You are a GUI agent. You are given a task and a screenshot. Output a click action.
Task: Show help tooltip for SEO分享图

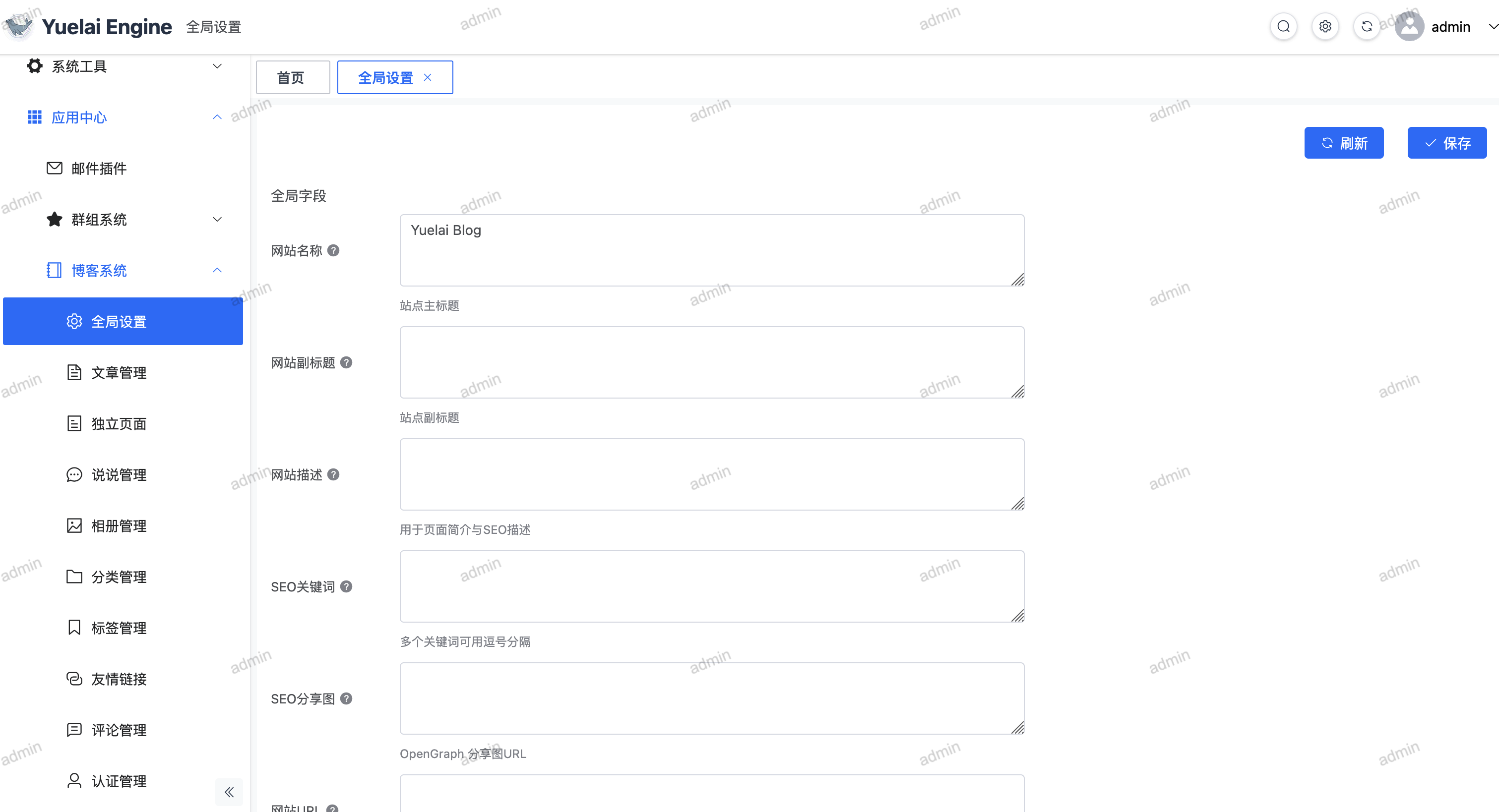[x=346, y=698]
